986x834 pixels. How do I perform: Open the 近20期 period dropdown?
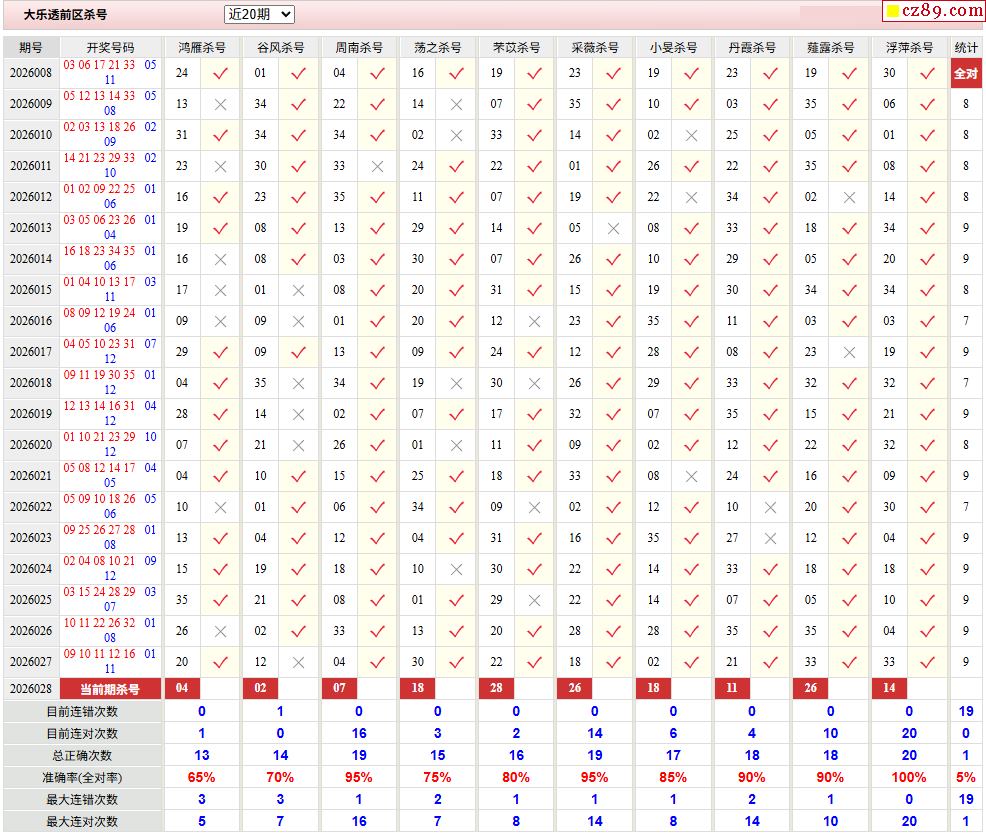259,14
